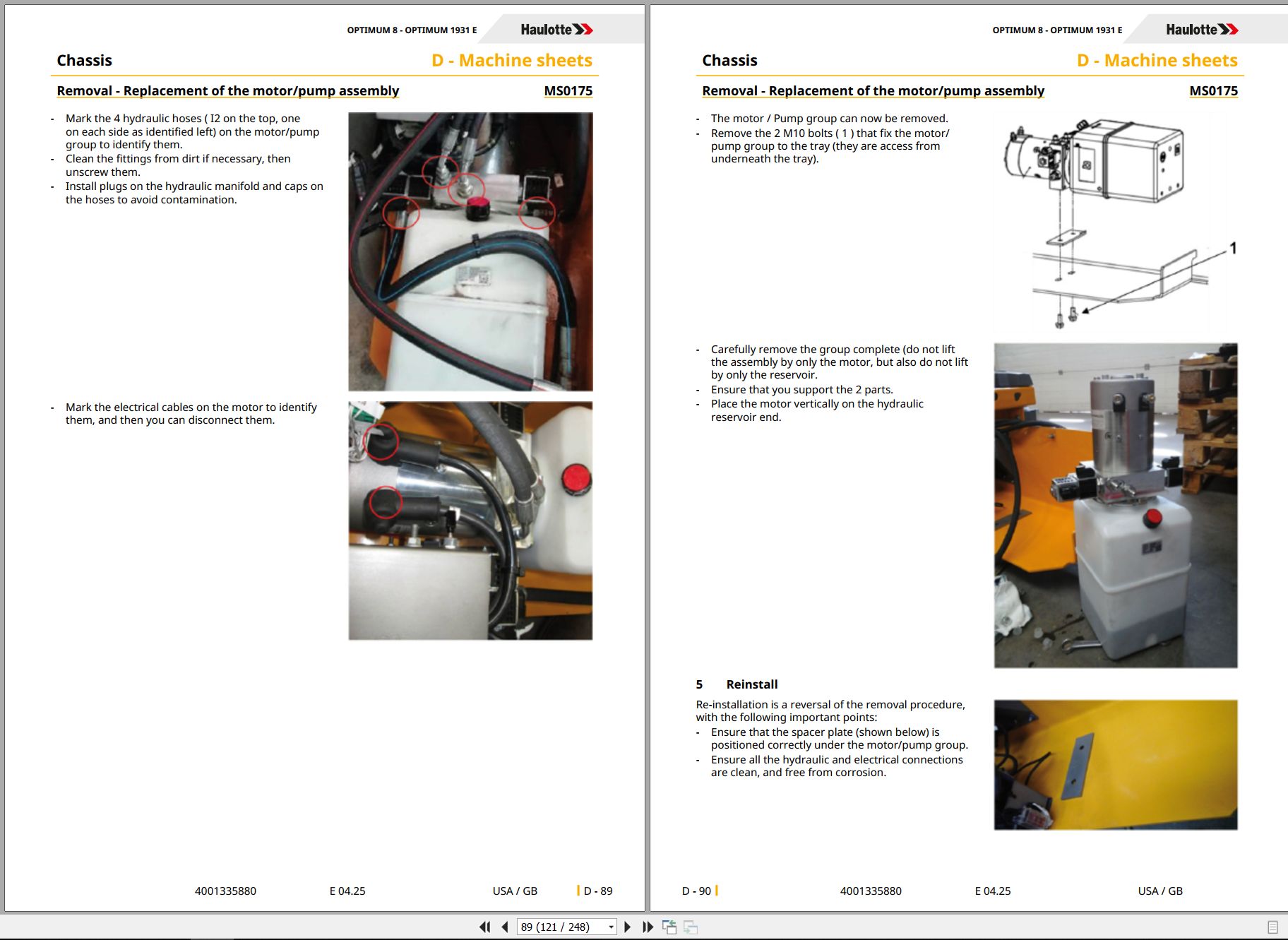Click the '5 Reinstall' section heading

click(737, 684)
